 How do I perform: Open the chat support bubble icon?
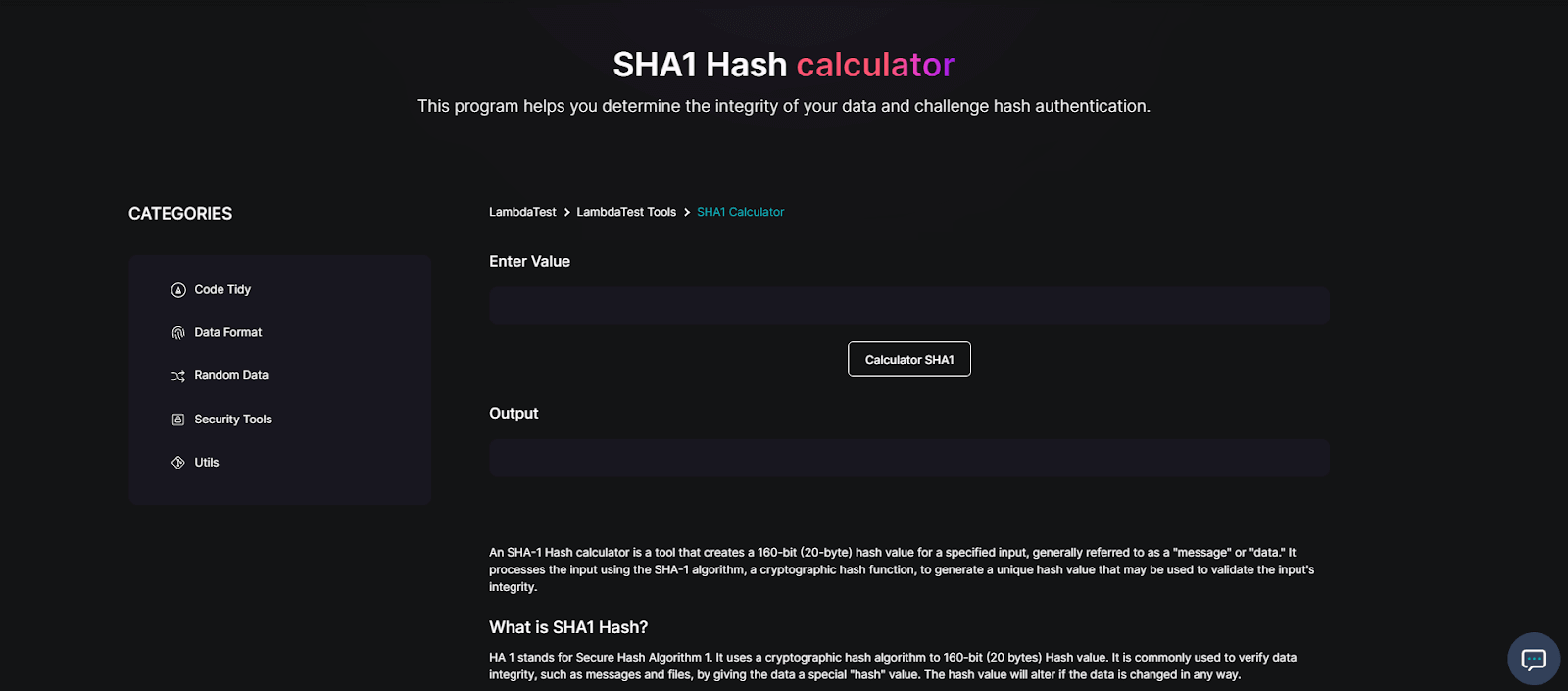click(x=1533, y=658)
